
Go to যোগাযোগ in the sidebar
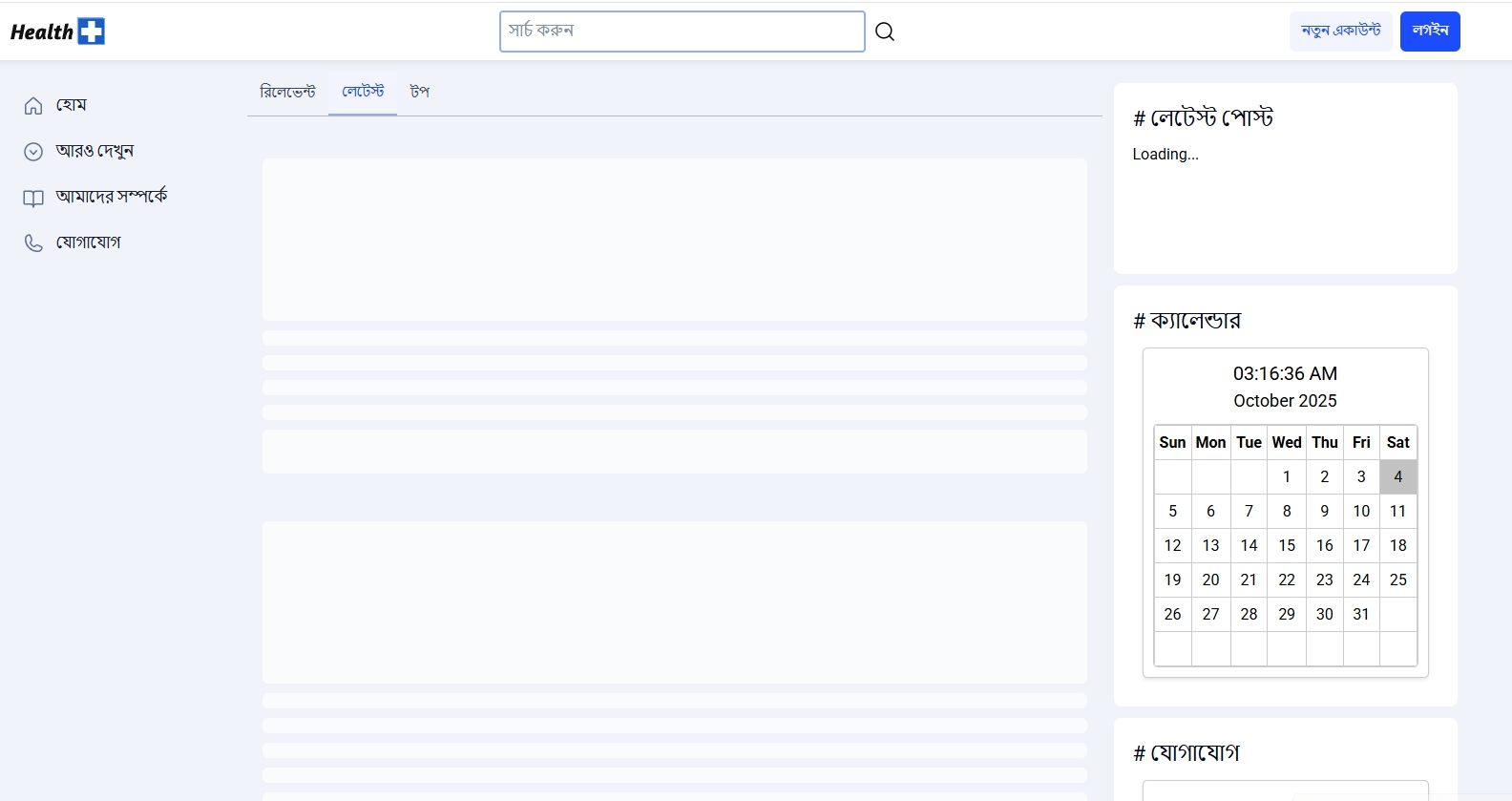89,242
